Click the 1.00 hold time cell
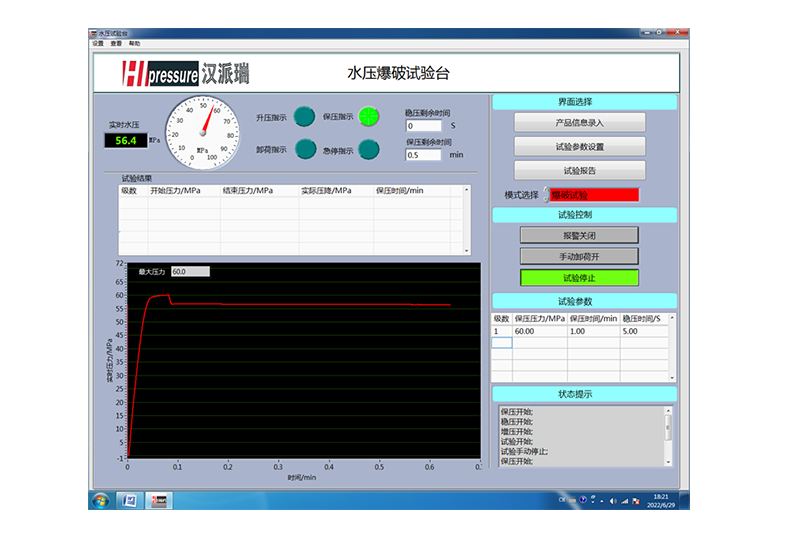This screenshot has height=538, width=790. click(x=594, y=331)
